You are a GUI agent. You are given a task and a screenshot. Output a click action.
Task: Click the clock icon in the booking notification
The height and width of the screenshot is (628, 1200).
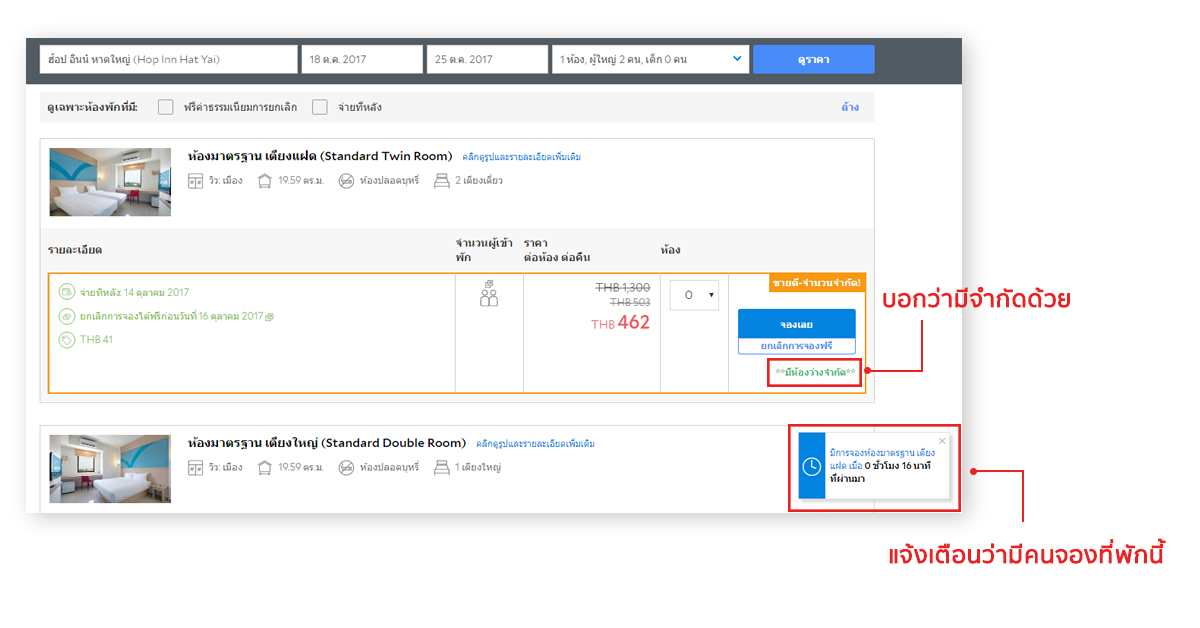point(812,467)
